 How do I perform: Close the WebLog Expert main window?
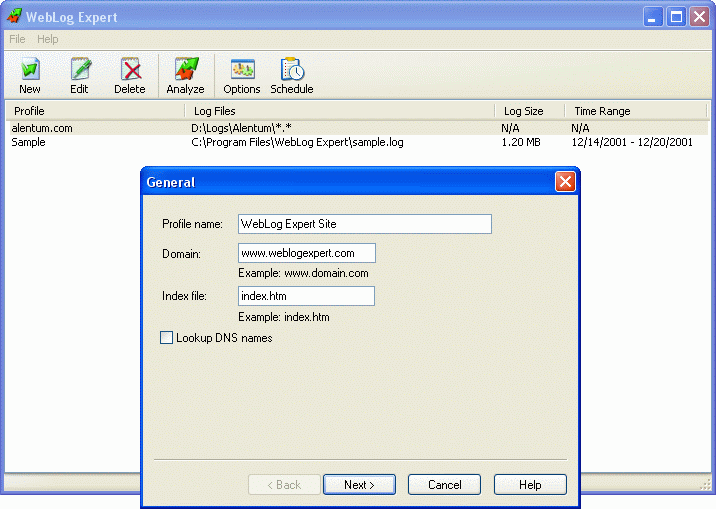click(699, 17)
